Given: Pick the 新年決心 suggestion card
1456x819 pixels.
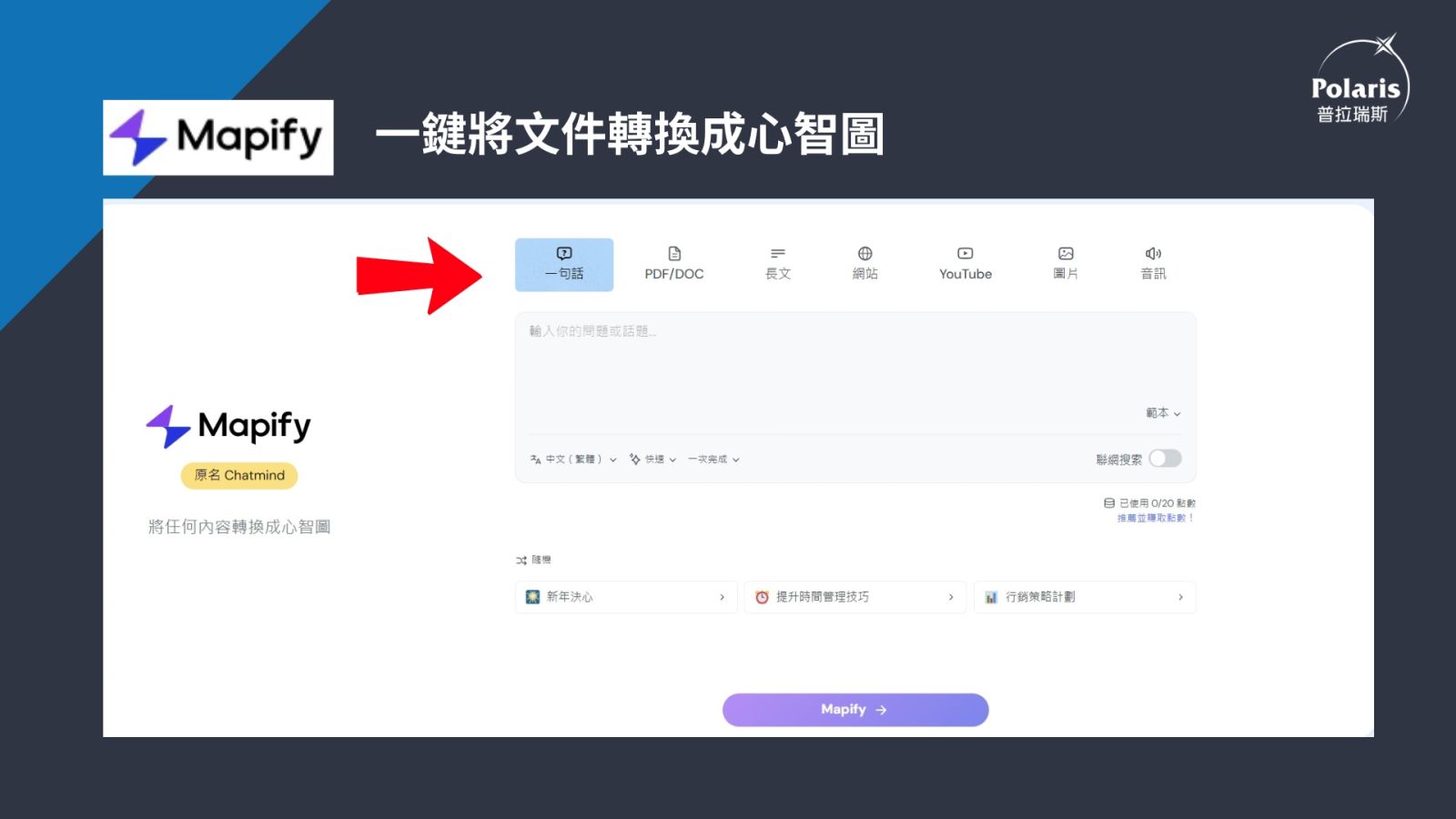Looking at the screenshot, I should [x=626, y=597].
